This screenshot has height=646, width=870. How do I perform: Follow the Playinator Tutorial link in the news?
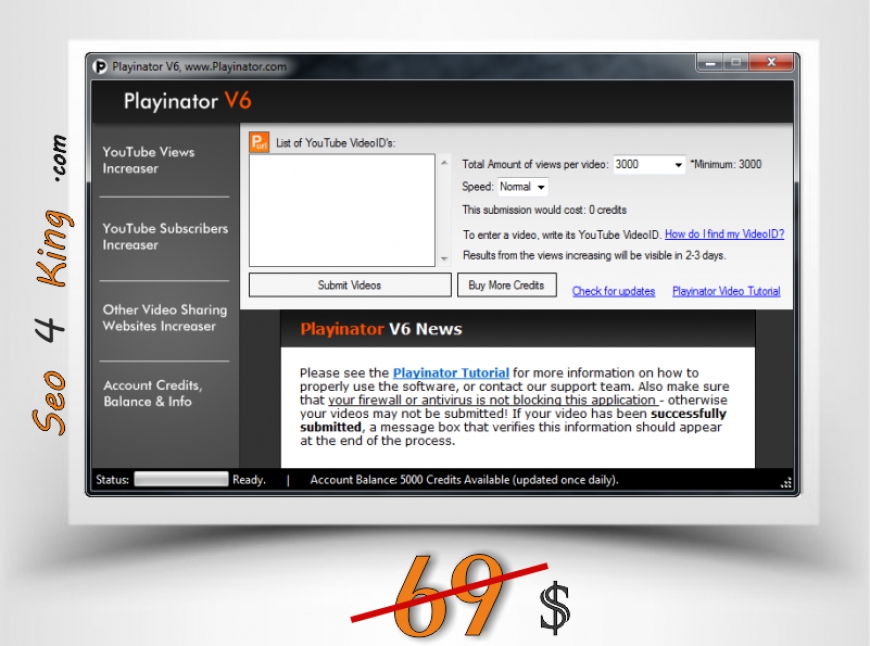click(x=451, y=372)
